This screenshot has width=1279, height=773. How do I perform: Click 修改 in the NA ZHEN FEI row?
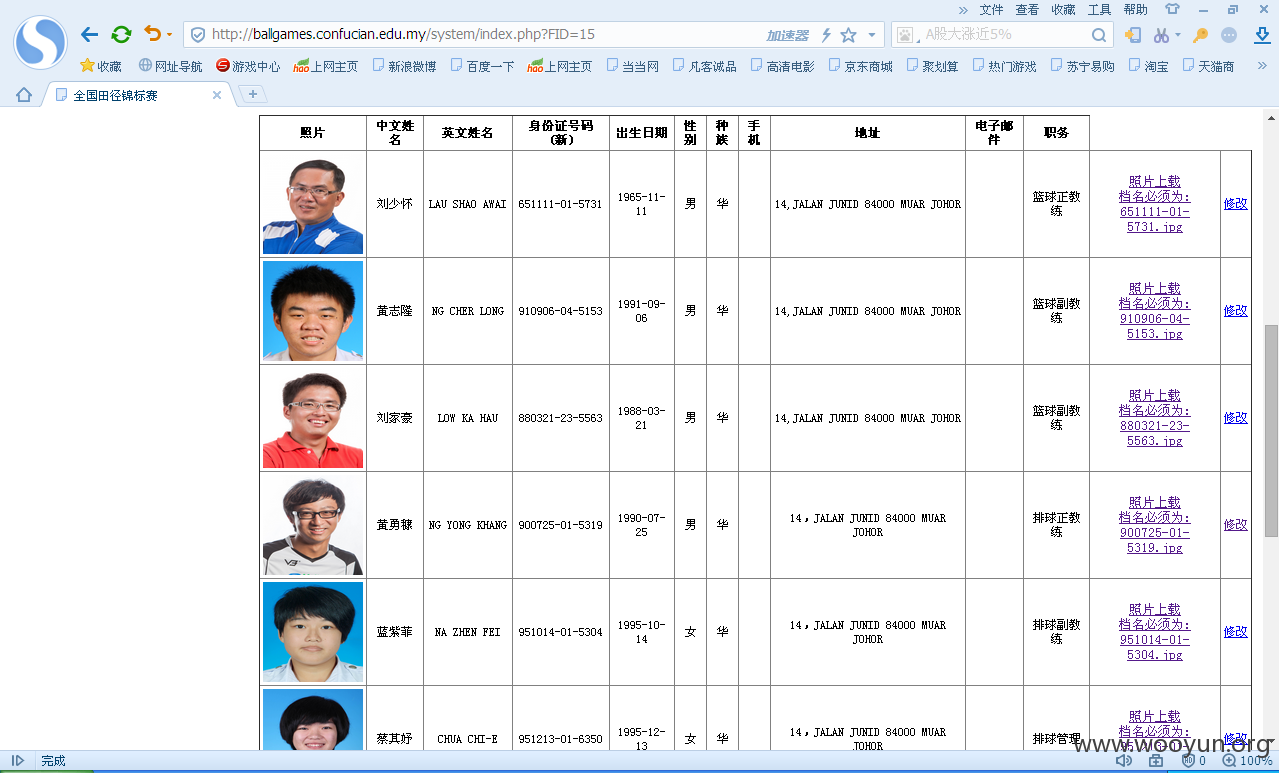point(1236,632)
